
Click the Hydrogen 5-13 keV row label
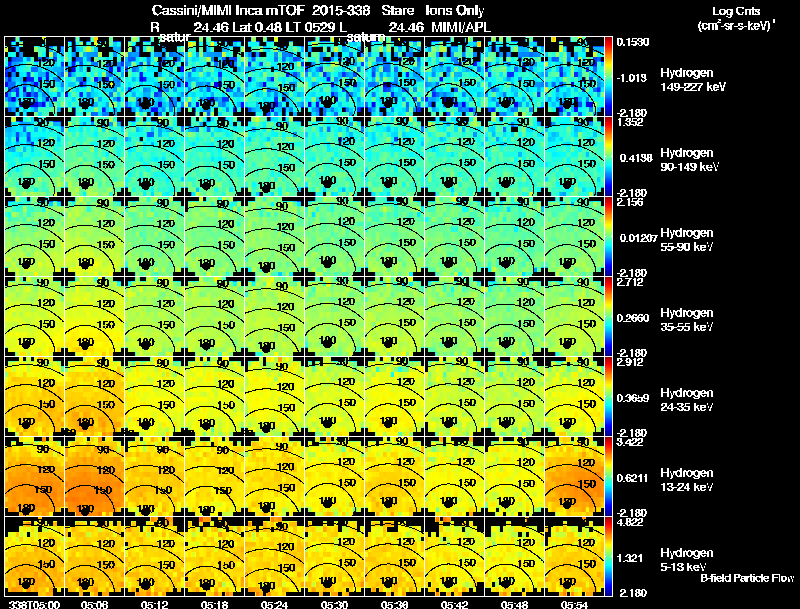(687, 560)
